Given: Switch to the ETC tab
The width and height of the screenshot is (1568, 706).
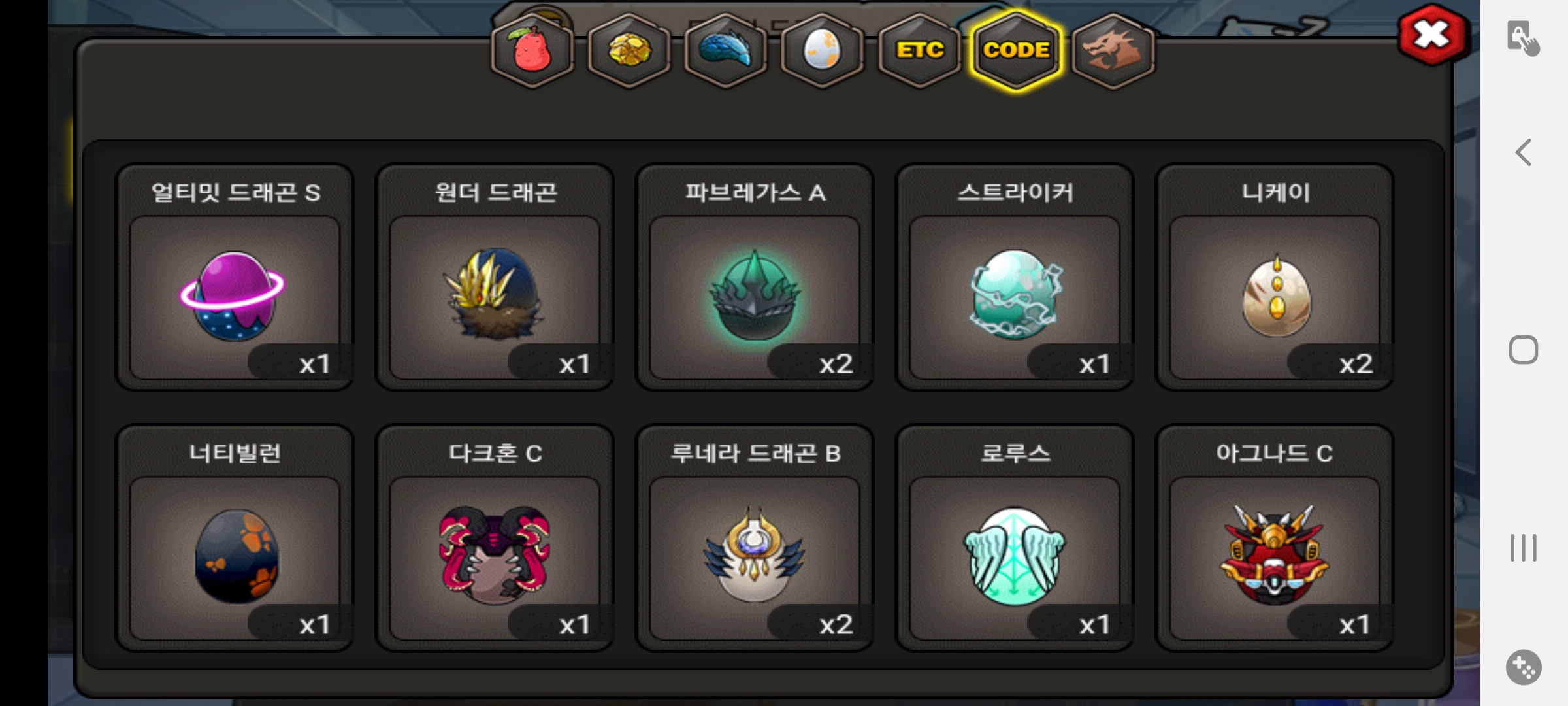Looking at the screenshot, I should 920,50.
